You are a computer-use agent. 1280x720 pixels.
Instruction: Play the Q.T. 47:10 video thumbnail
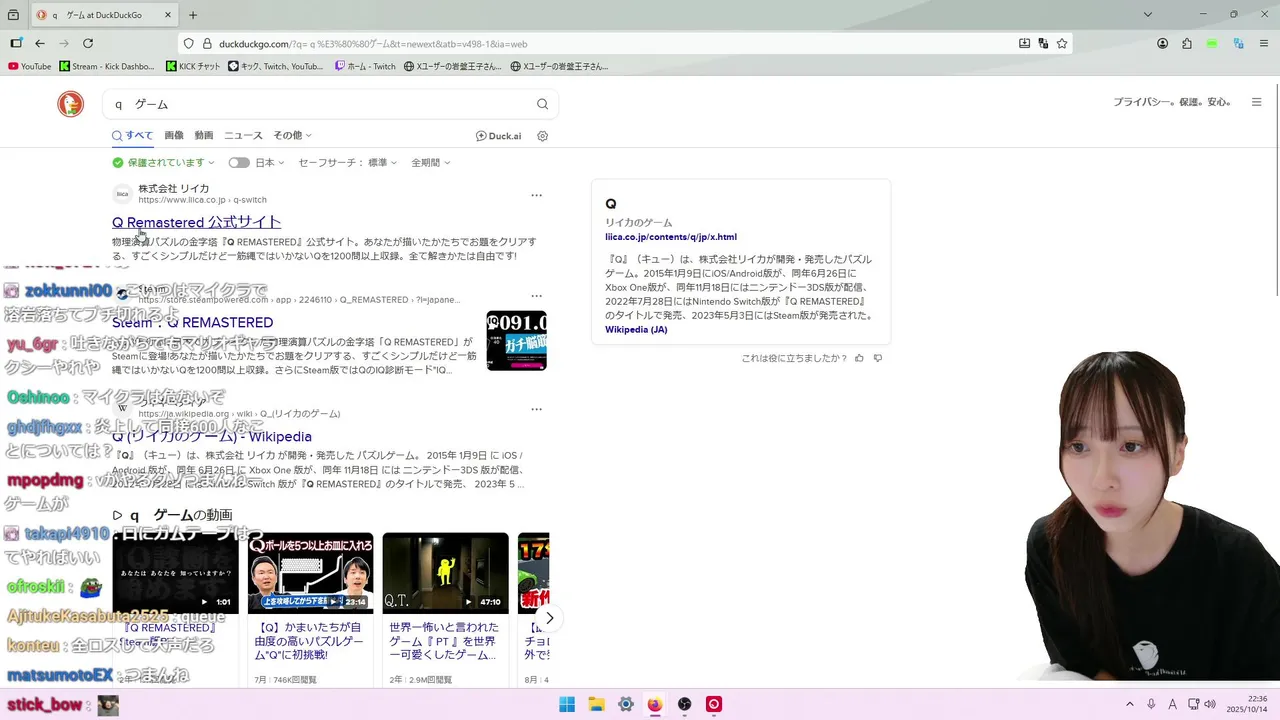[445, 573]
